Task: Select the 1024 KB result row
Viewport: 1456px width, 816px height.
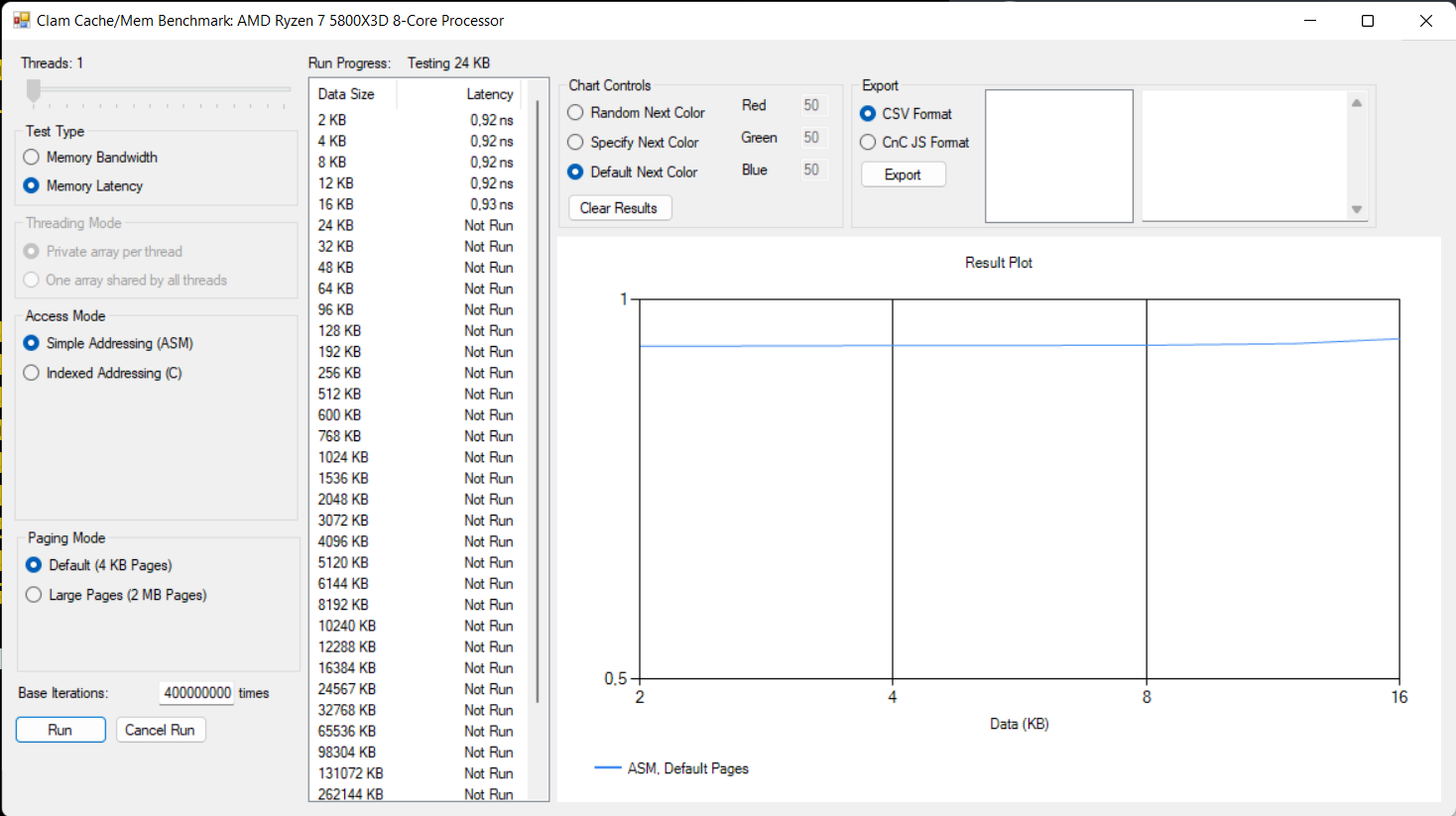Action: point(417,457)
